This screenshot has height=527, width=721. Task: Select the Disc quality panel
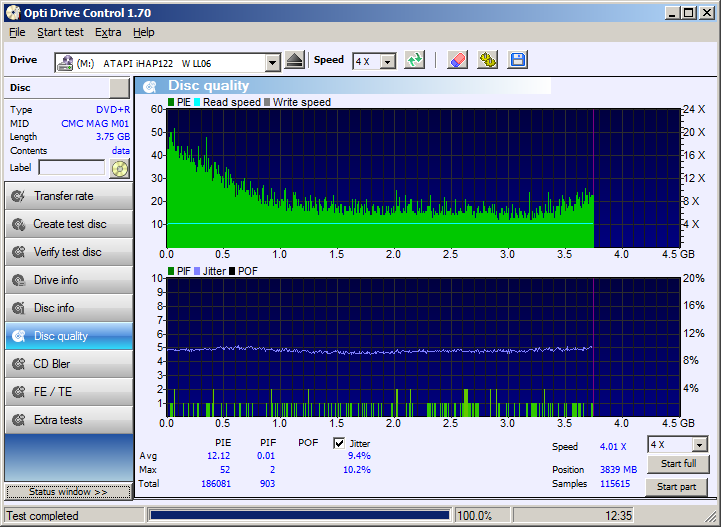point(69,336)
